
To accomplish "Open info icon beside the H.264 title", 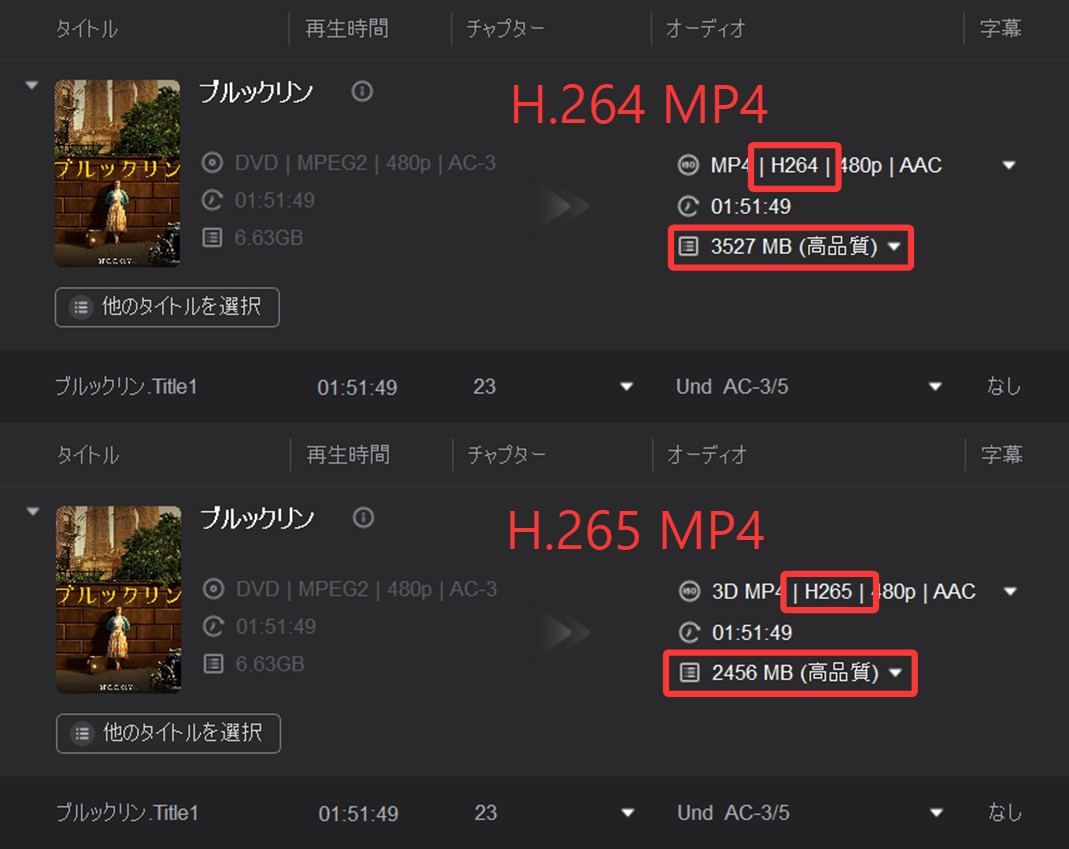I will 362,91.
